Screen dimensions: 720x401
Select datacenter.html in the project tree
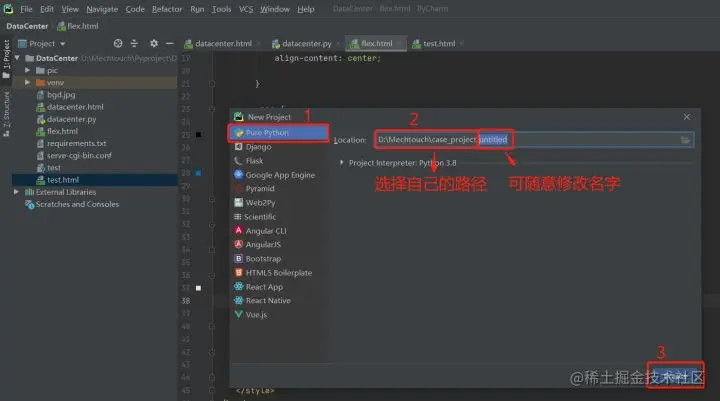[x=75, y=107]
